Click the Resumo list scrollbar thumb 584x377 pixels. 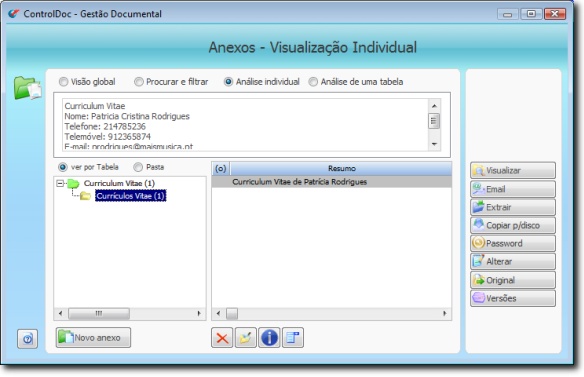click(232, 313)
